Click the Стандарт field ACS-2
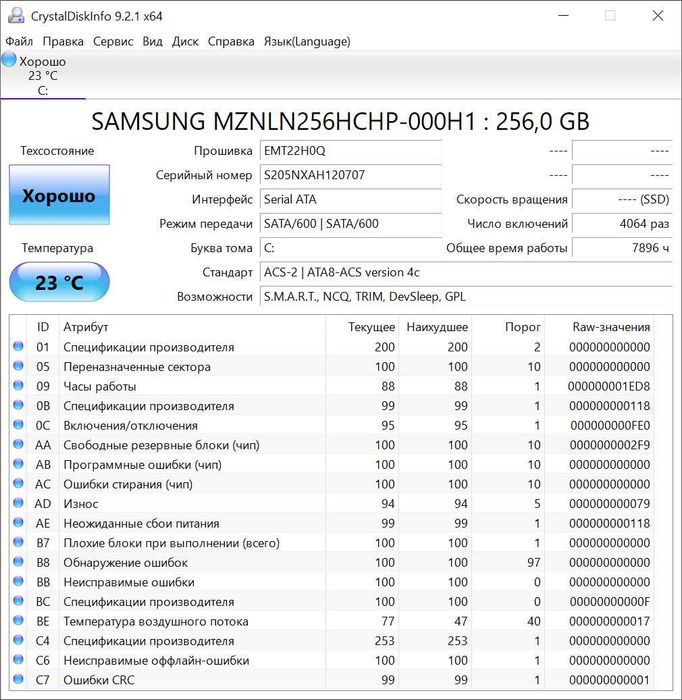This screenshot has width=682, height=700. point(466,272)
